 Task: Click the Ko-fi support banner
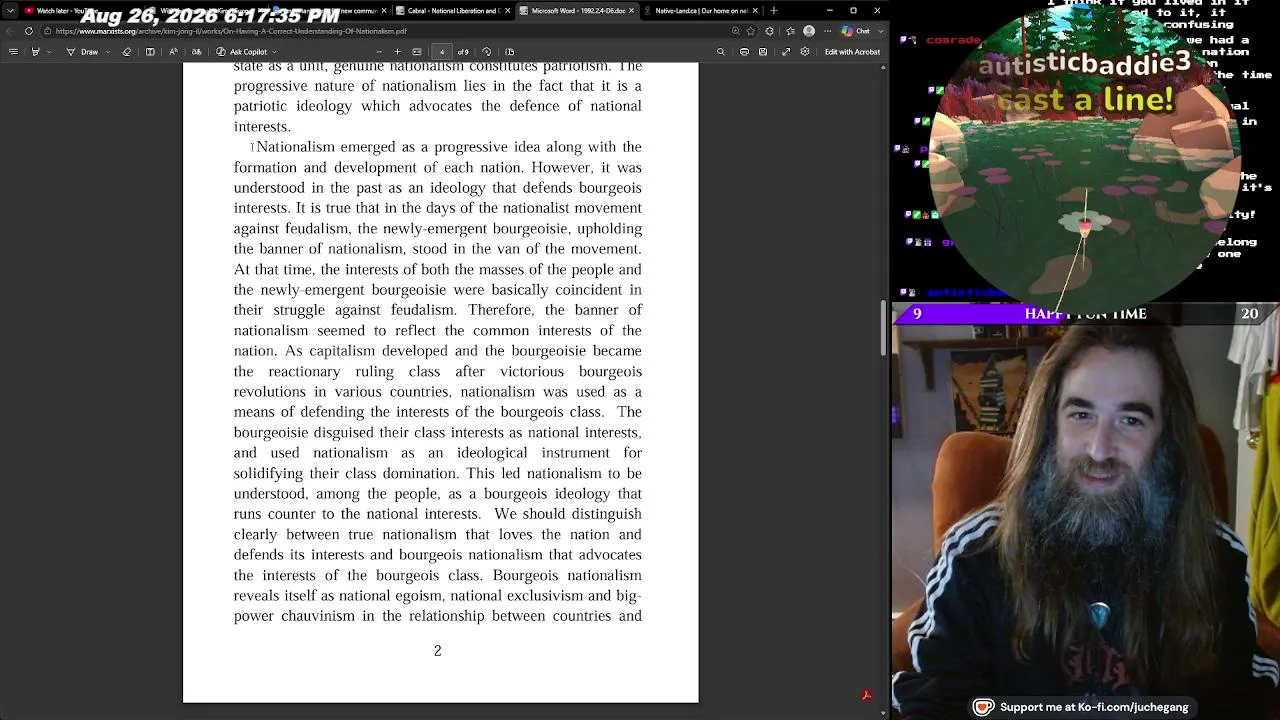pyautogui.click(x=1082, y=707)
